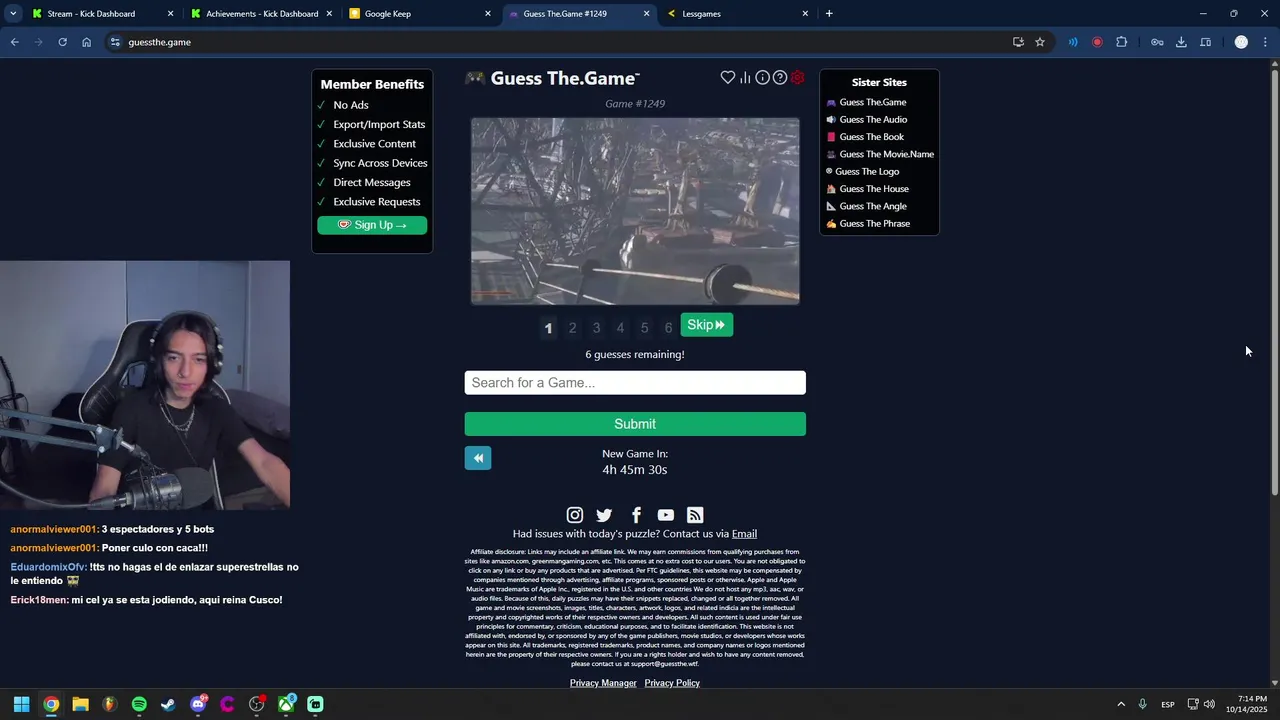Open the browser home page

[86, 42]
